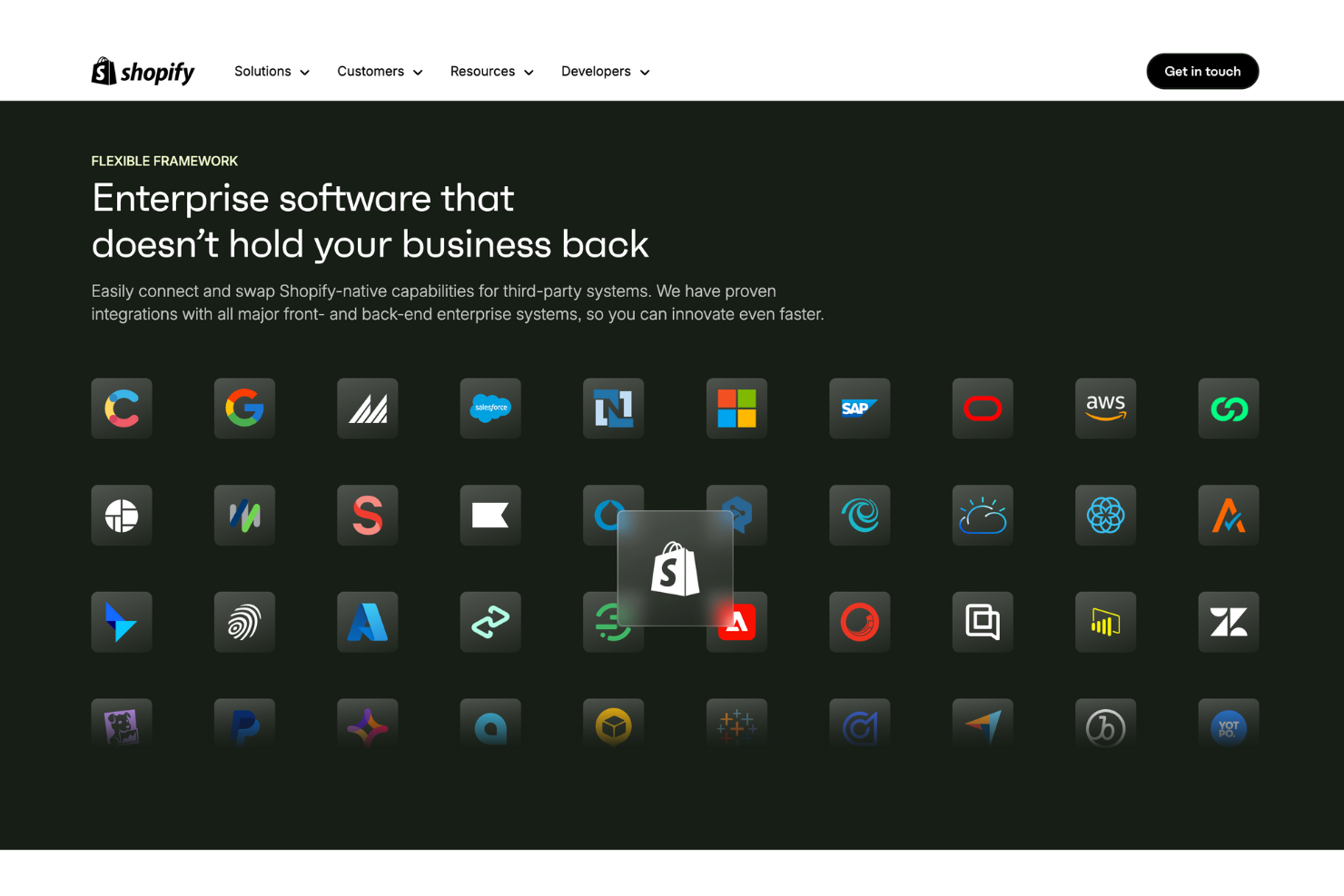Click the center Shopify bag tile
1344x896 pixels.
[675, 569]
